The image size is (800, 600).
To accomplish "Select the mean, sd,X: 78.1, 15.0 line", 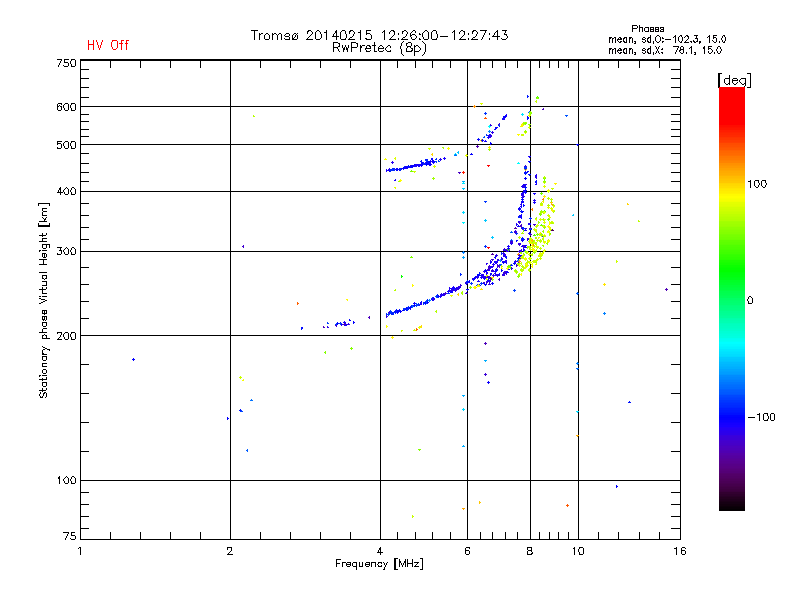I will pos(665,50).
